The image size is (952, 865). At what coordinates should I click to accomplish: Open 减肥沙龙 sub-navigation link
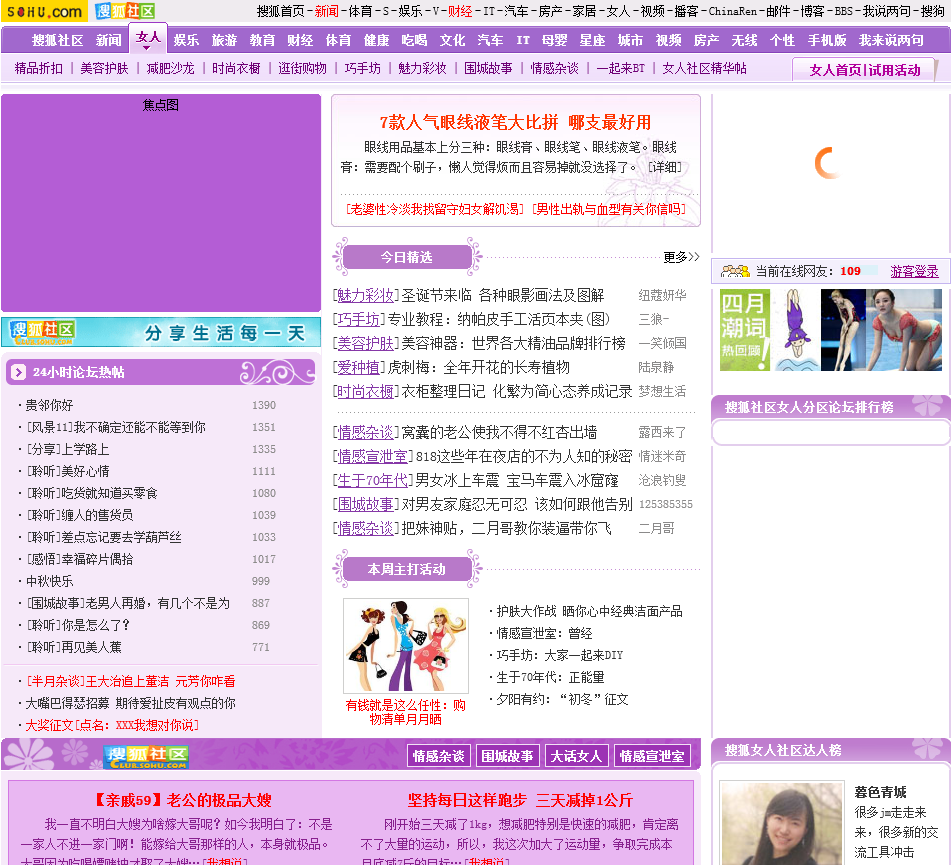pos(171,68)
